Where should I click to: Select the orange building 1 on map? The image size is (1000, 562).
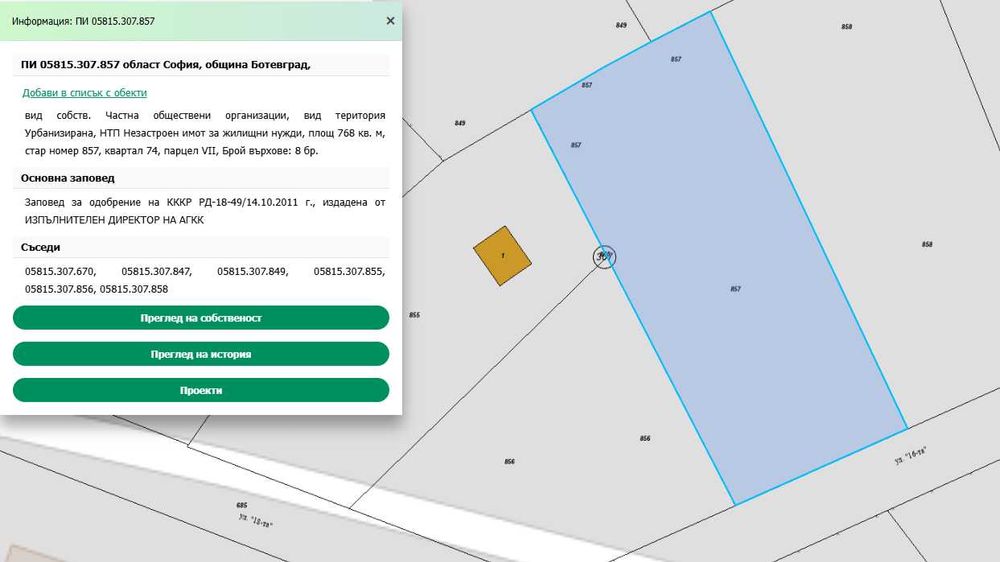coord(502,256)
